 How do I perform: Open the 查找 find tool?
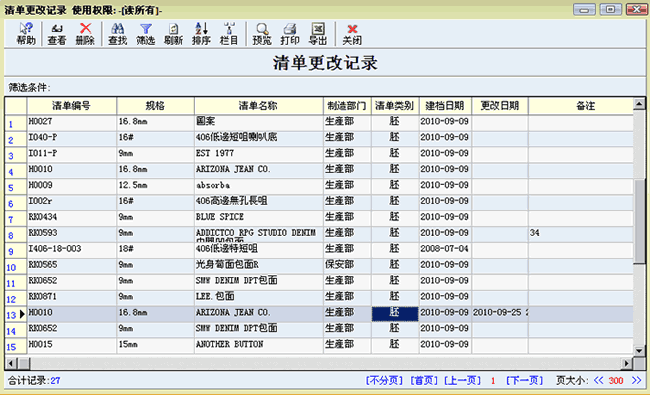point(117,34)
